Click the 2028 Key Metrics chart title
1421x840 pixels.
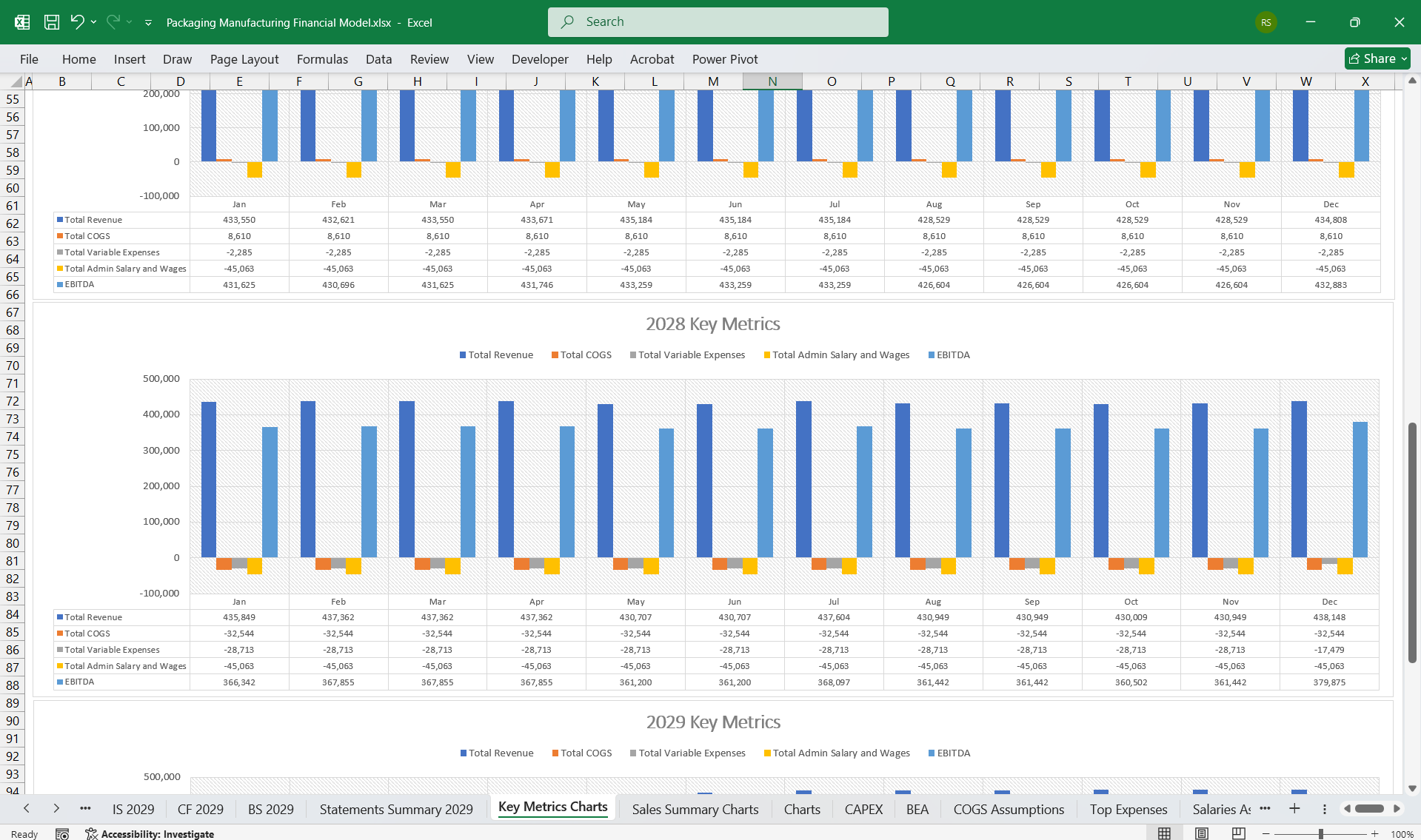pyautogui.click(x=712, y=324)
